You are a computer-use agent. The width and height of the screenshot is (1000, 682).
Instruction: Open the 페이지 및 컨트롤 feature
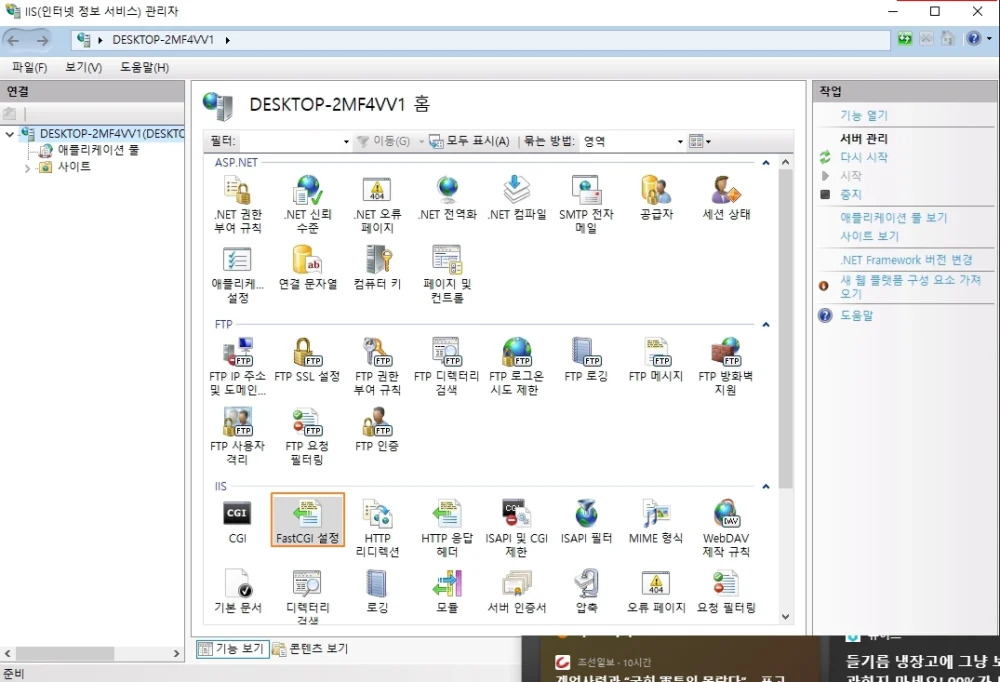coord(447,274)
